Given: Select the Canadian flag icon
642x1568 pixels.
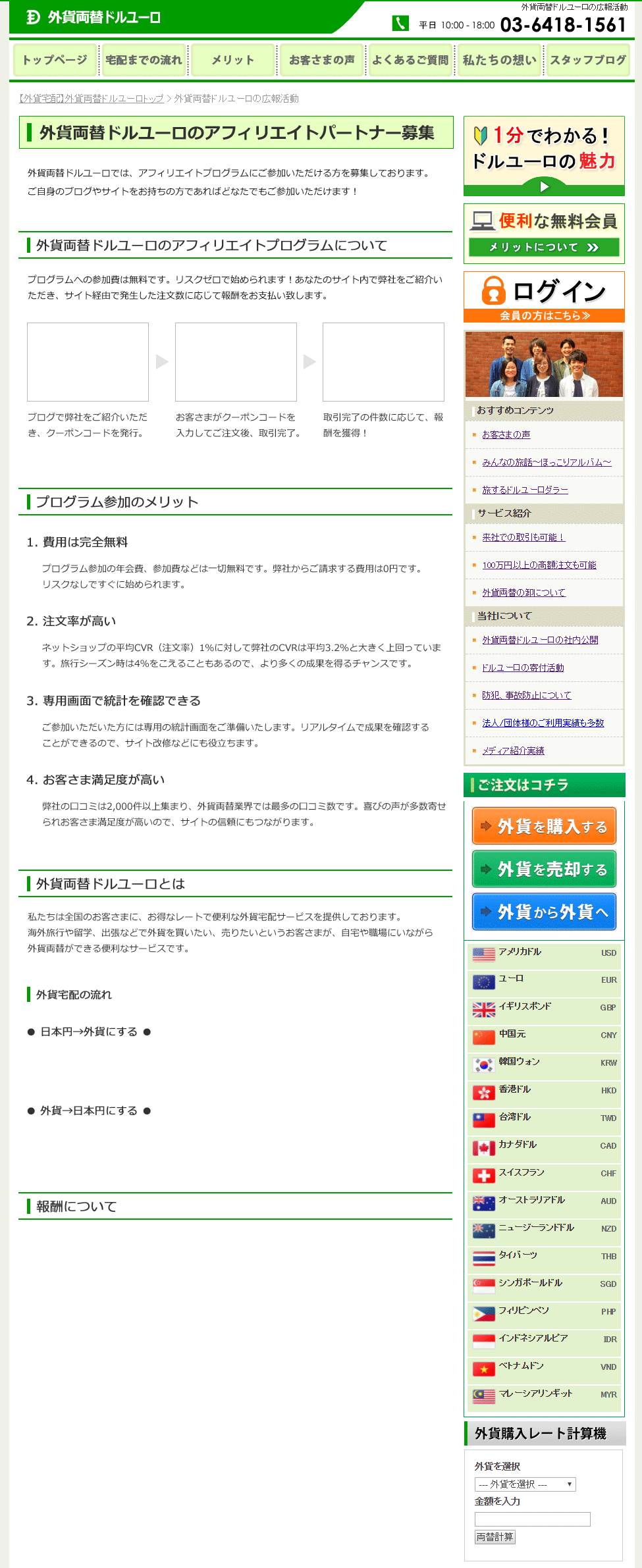Looking at the screenshot, I should pyautogui.click(x=483, y=1148).
